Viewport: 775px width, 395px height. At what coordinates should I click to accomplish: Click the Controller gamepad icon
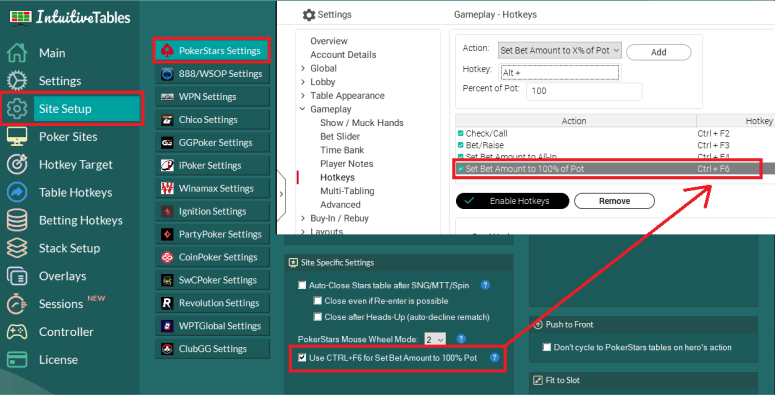(x=17, y=332)
